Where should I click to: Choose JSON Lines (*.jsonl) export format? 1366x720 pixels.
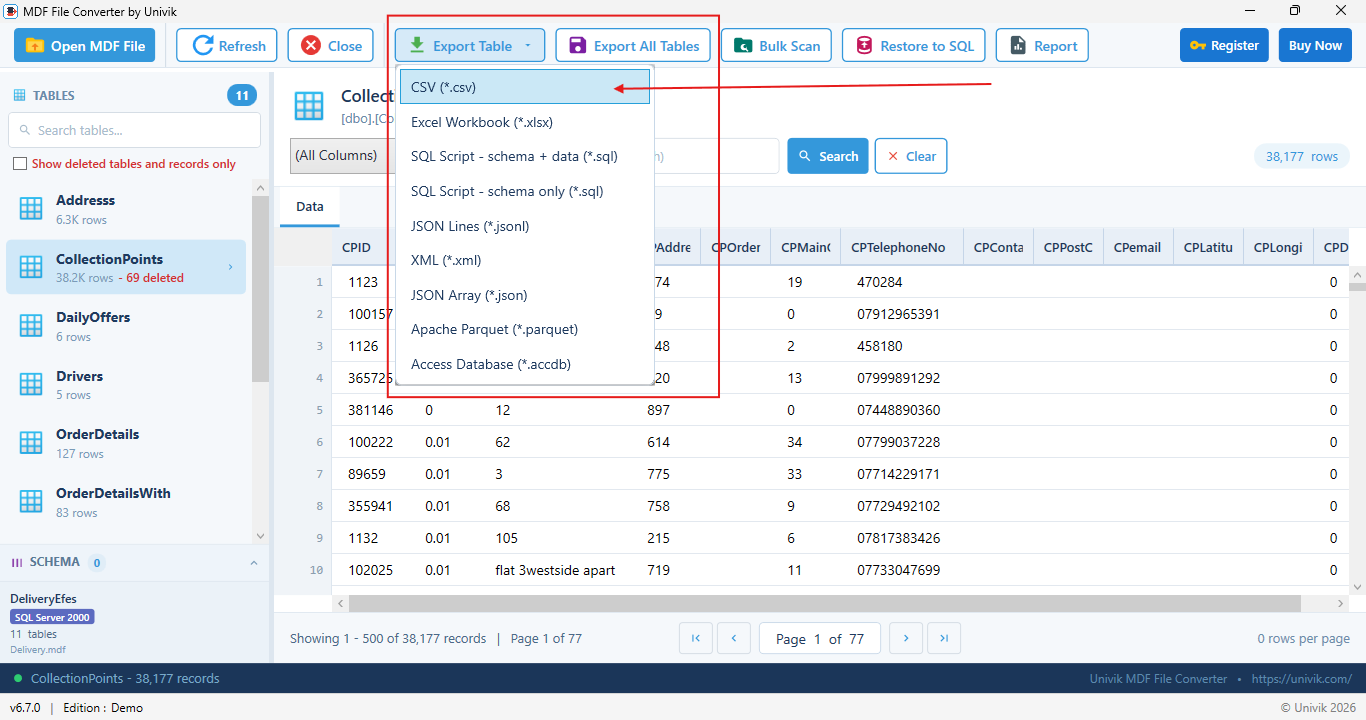[525, 226]
